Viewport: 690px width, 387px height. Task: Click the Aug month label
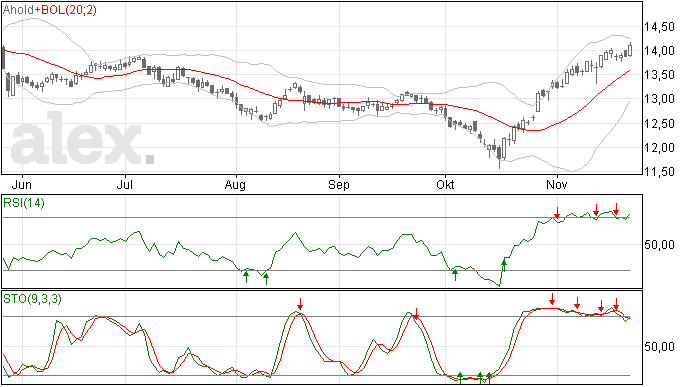[x=235, y=185]
